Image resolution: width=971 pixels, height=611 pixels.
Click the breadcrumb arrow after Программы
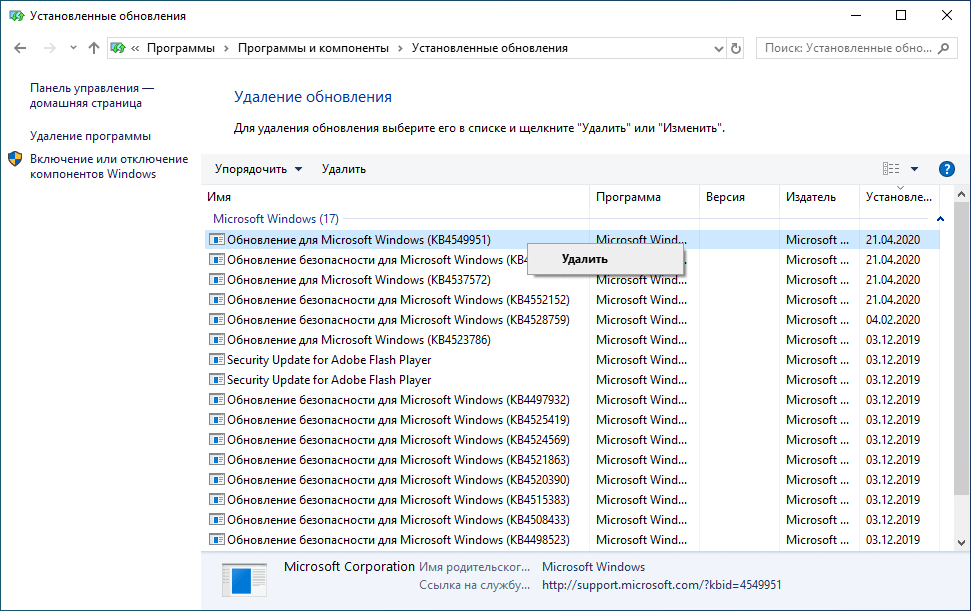point(226,48)
